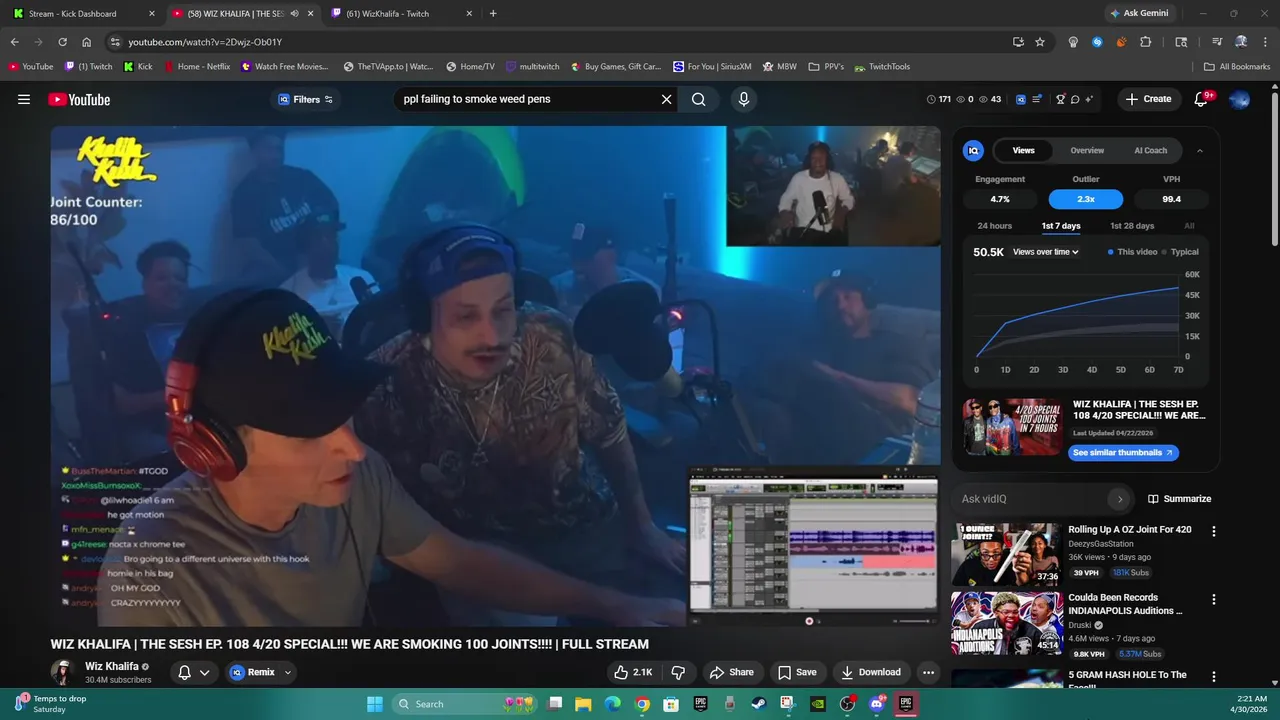Start voice search with the microphone
Viewport: 1280px width, 720px height.
point(743,99)
